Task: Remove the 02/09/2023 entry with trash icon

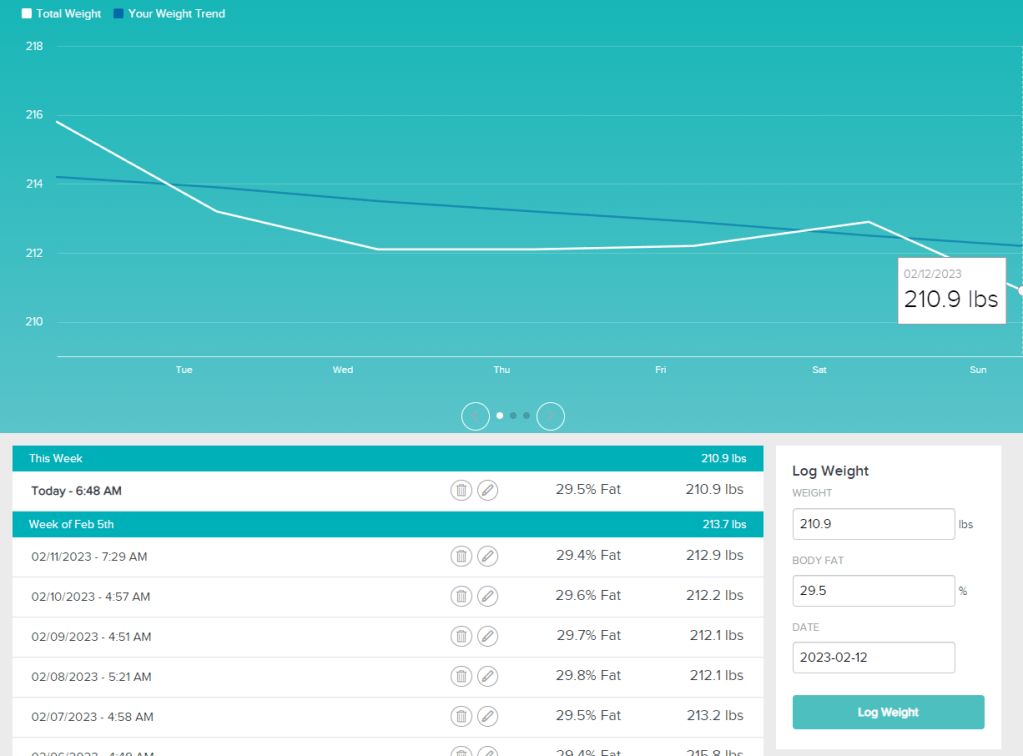Action: (x=461, y=636)
